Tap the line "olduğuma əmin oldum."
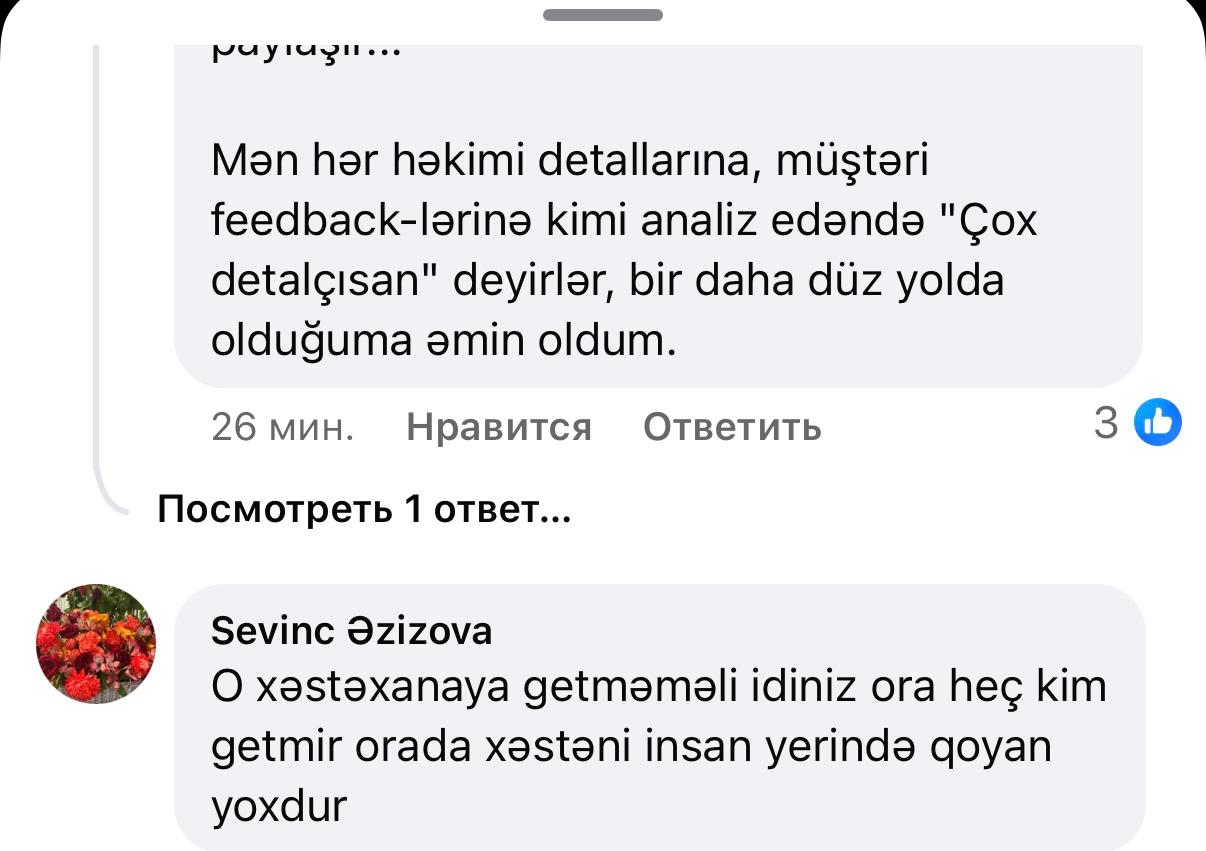1206x851 pixels. coord(444,342)
